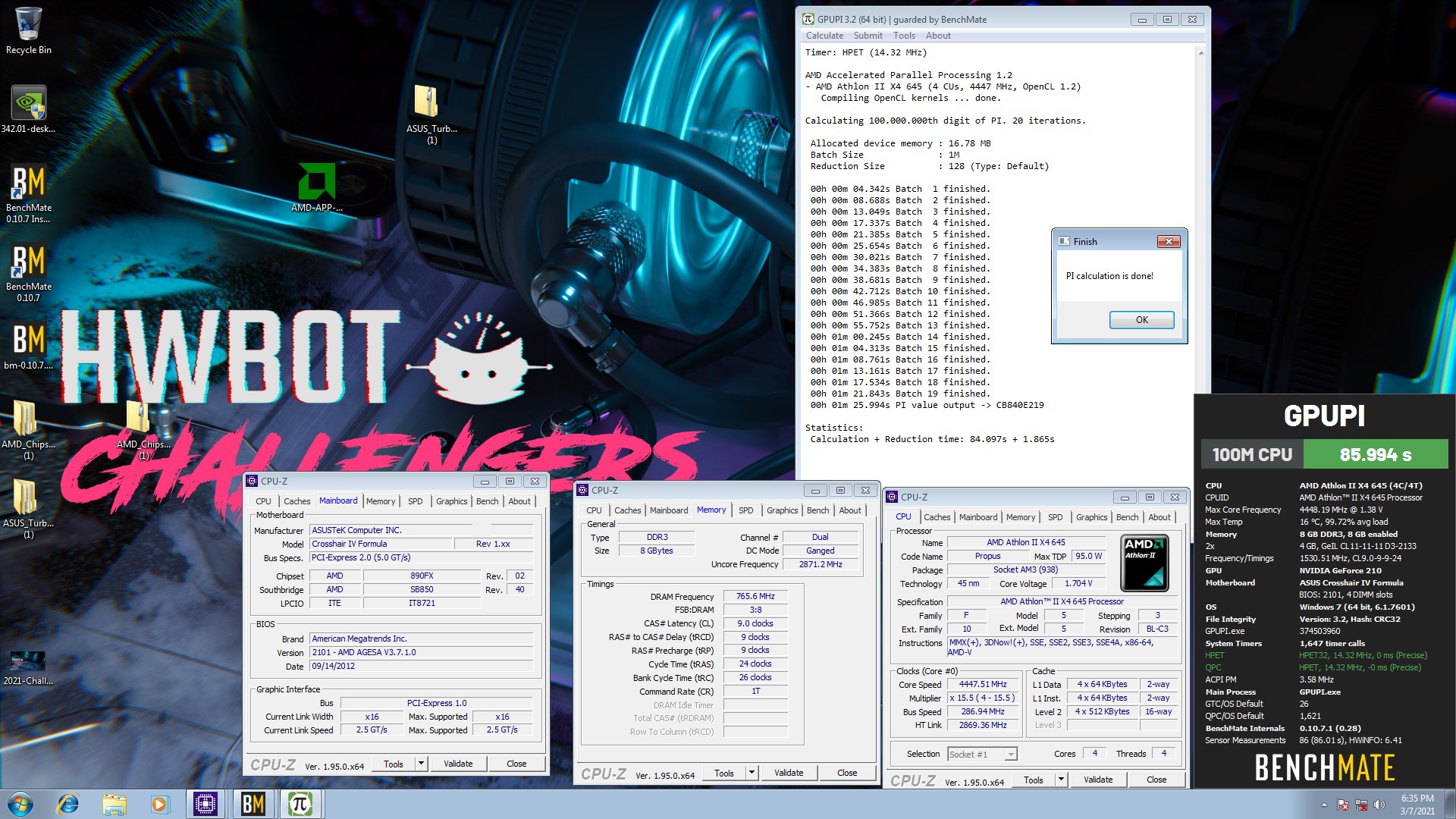Click the Close button on Finish dialog title
The height and width of the screenshot is (819, 1456).
pyautogui.click(x=1169, y=241)
